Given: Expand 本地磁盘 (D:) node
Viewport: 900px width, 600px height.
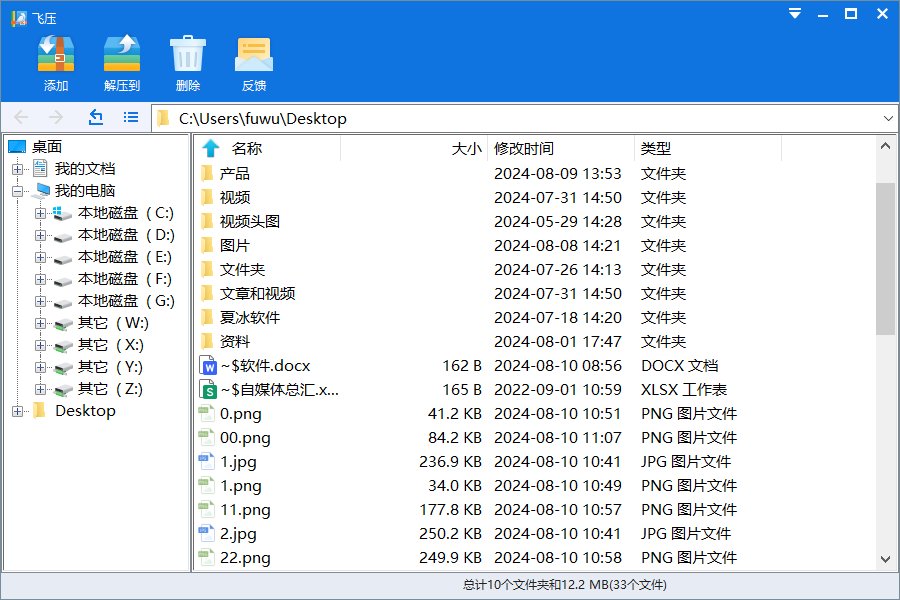Looking at the screenshot, I should [x=40, y=235].
